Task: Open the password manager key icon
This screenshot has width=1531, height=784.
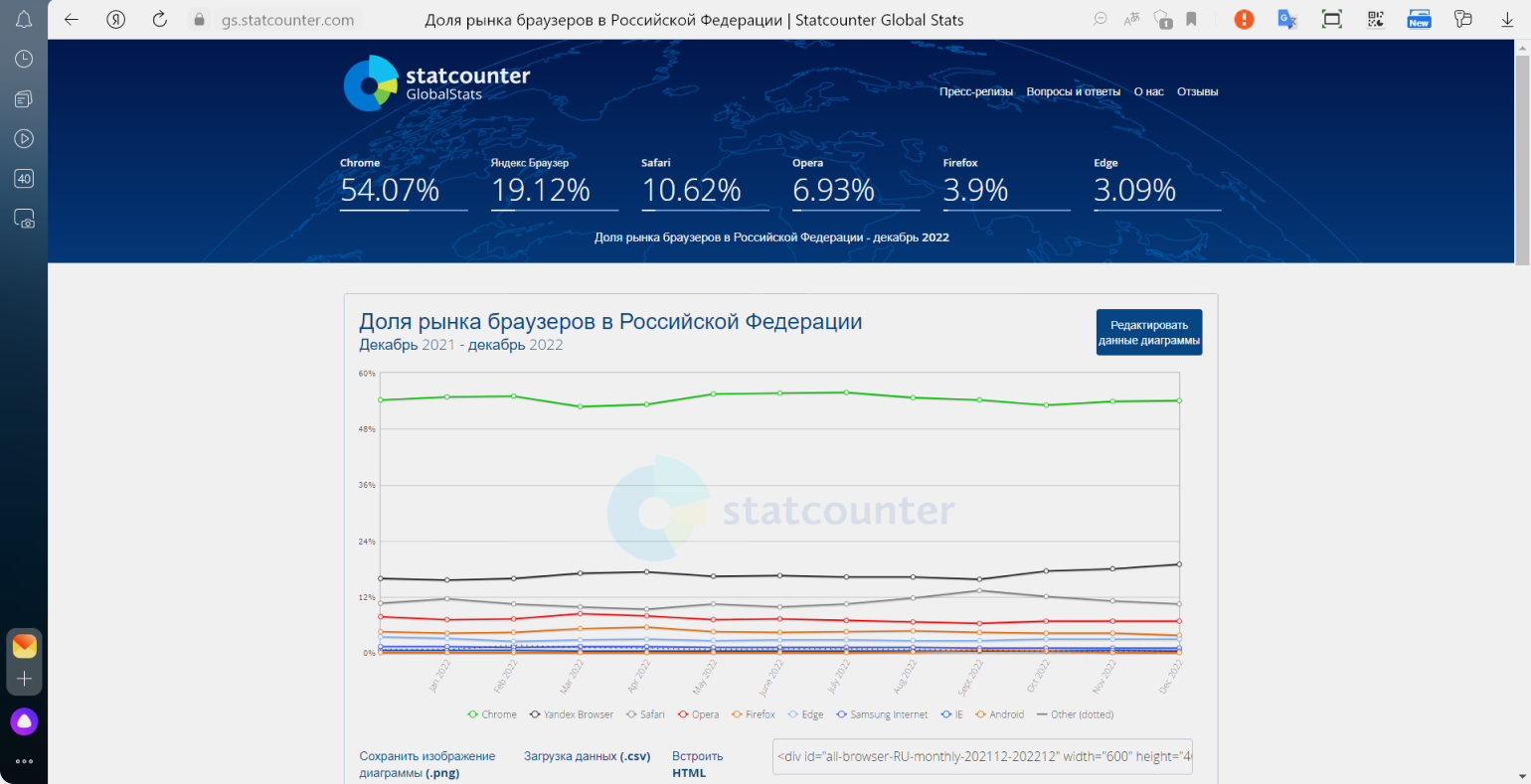Action: (1462, 19)
